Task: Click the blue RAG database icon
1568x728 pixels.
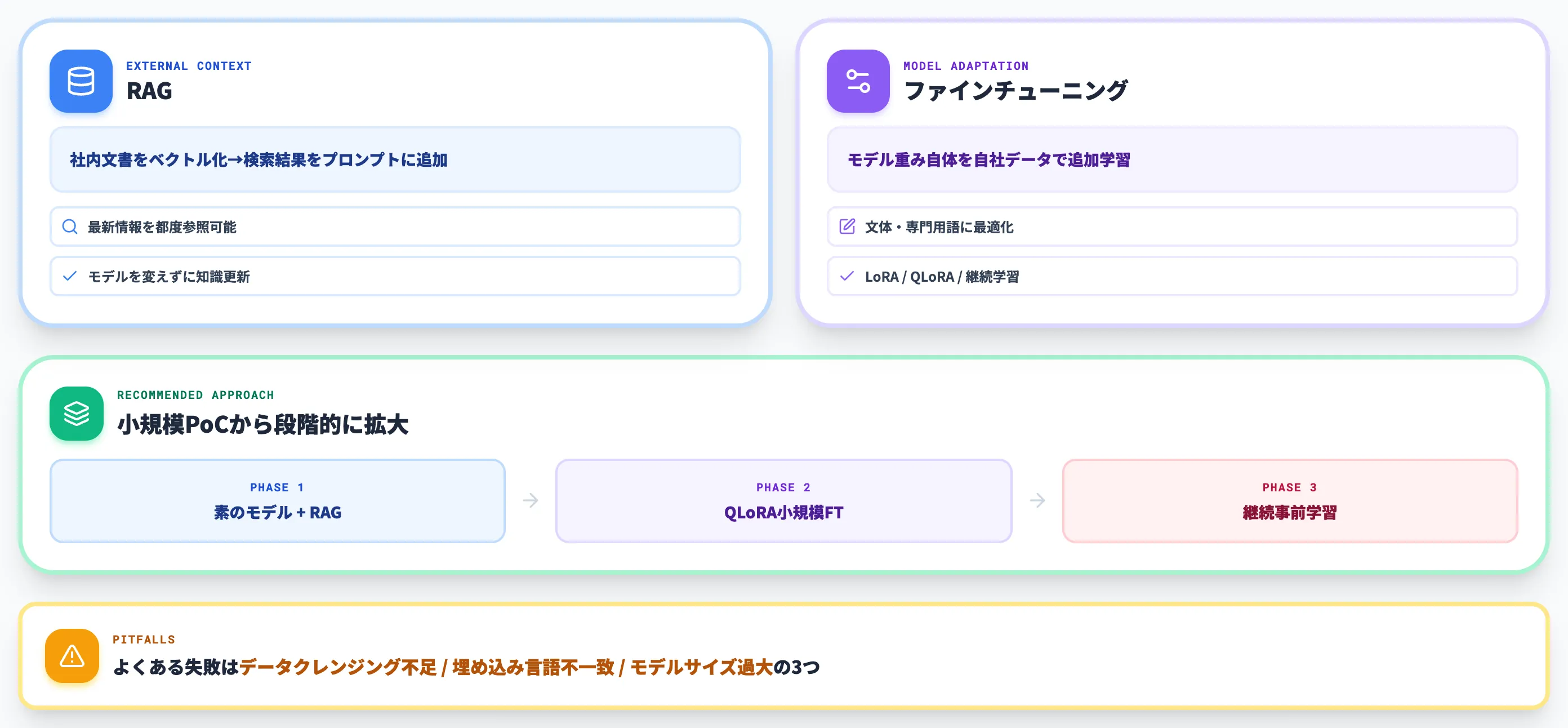Action: coord(81,81)
